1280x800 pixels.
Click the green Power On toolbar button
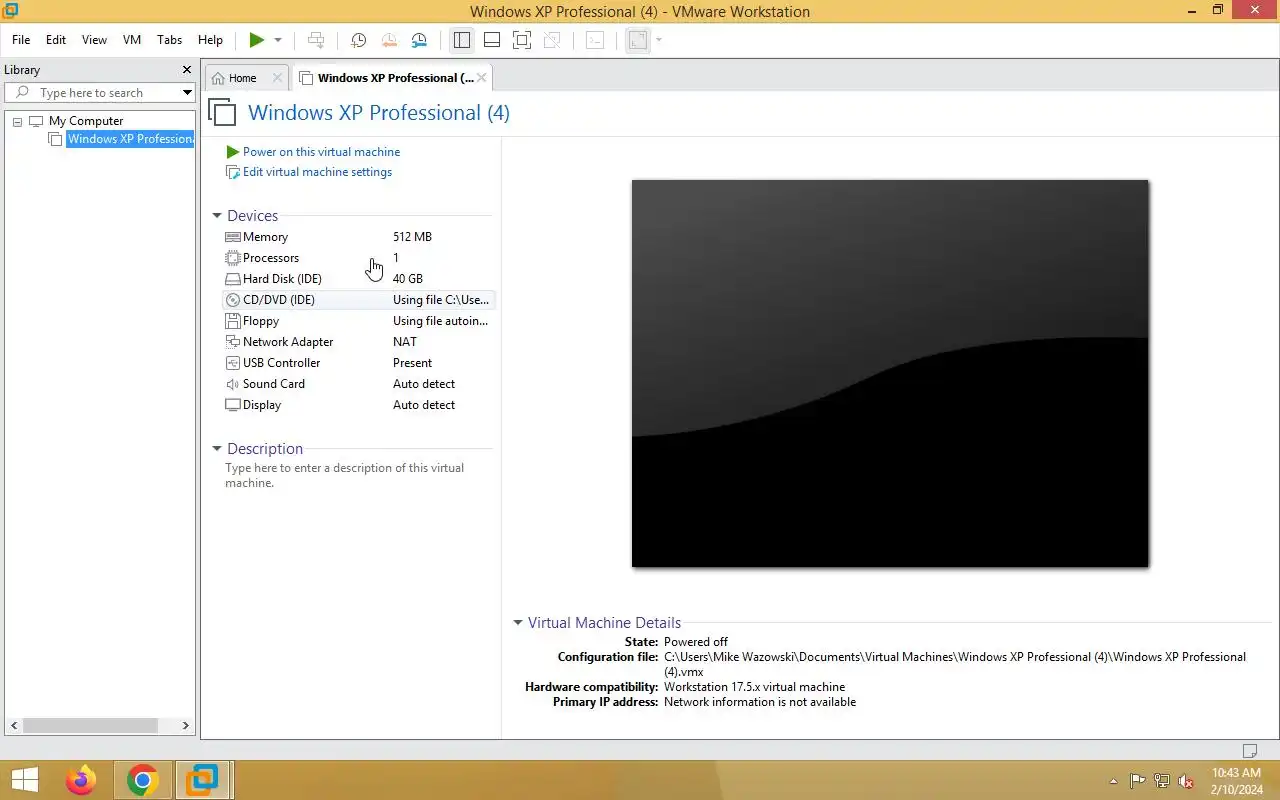point(257,40)
